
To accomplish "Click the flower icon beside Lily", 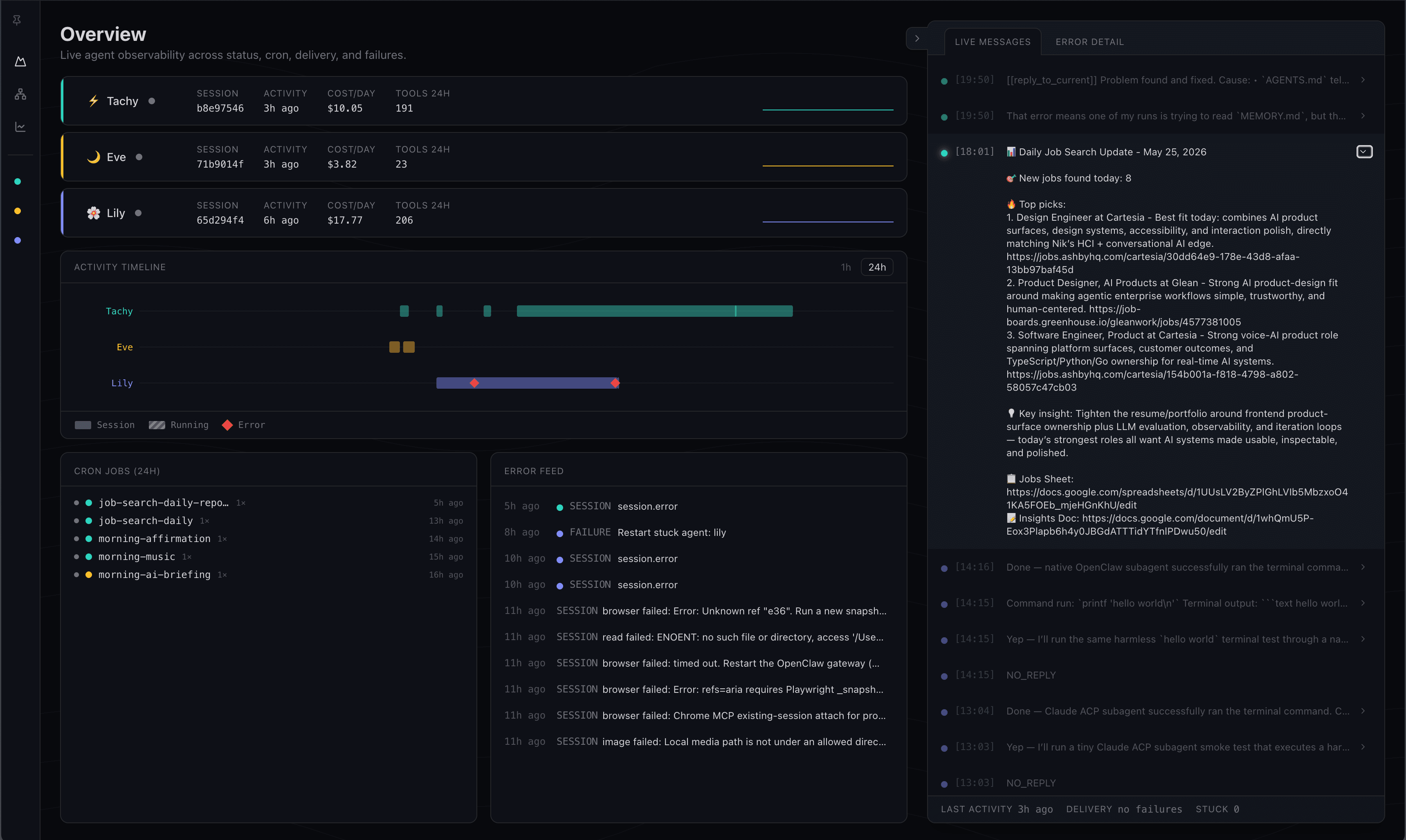I will click(x=93, y=213).
